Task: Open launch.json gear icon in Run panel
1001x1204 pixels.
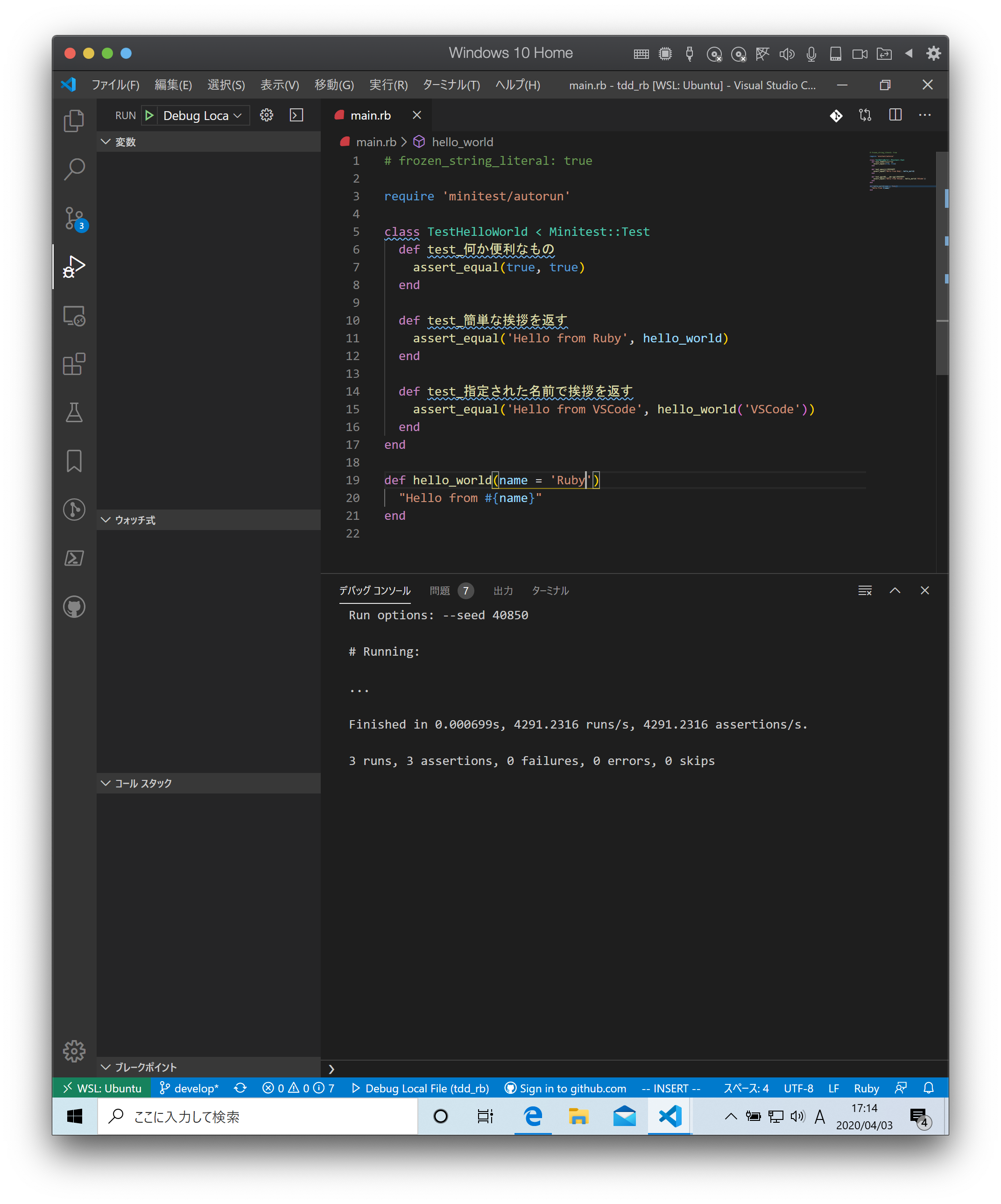Action: [x=267, y=115]
